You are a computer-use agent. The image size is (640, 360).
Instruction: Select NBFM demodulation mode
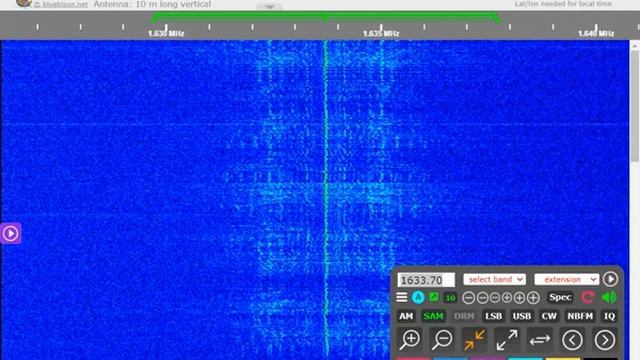coord(580,316)
